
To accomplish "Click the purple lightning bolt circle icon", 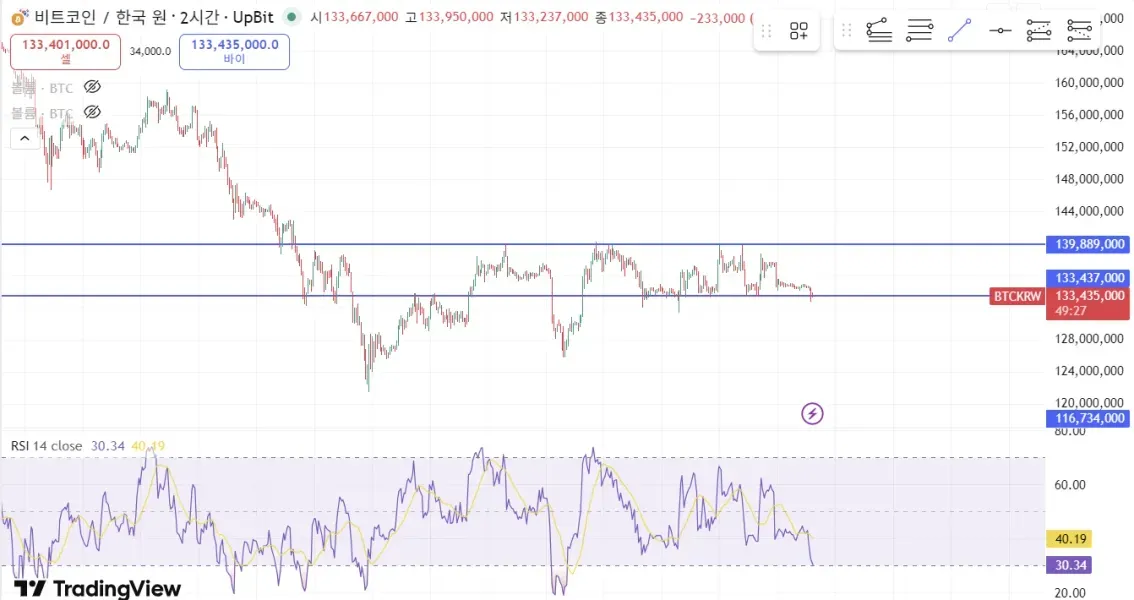I will point(812,413).
